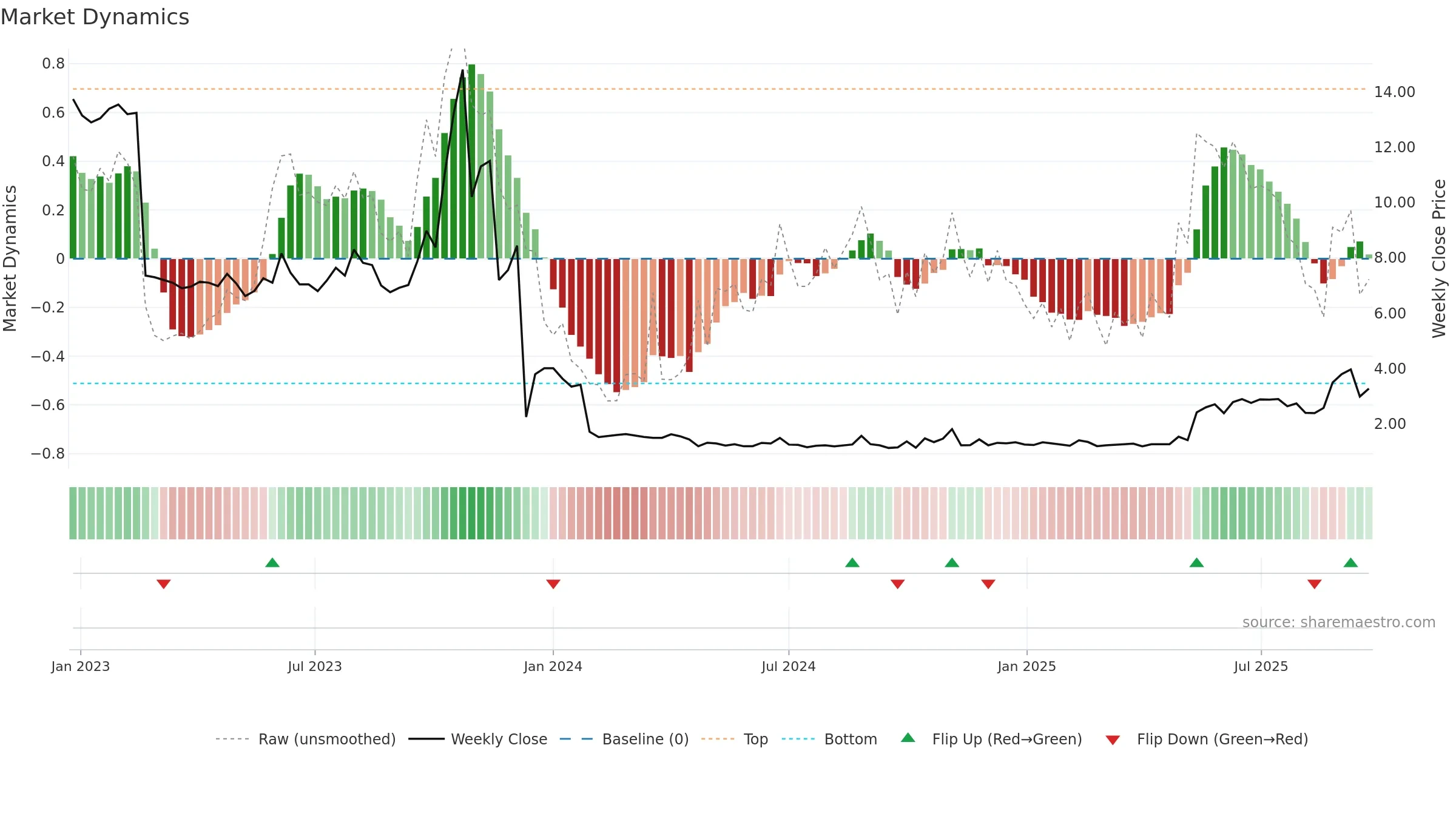Toggle the Bottom legend entry
This screenshot has width=1456, height=819.
pos(829,739)
